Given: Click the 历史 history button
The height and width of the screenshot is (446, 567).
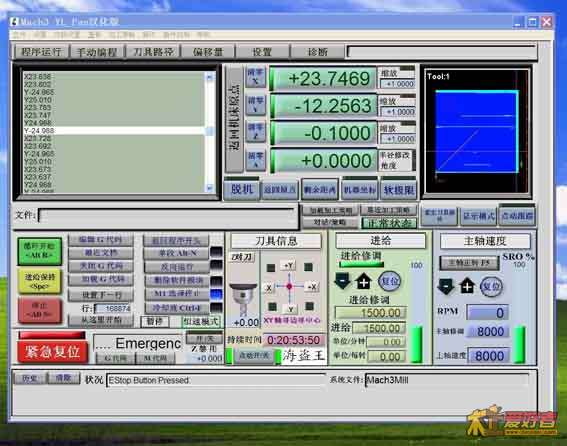Looking at the screenshot, I should (30, 378).
